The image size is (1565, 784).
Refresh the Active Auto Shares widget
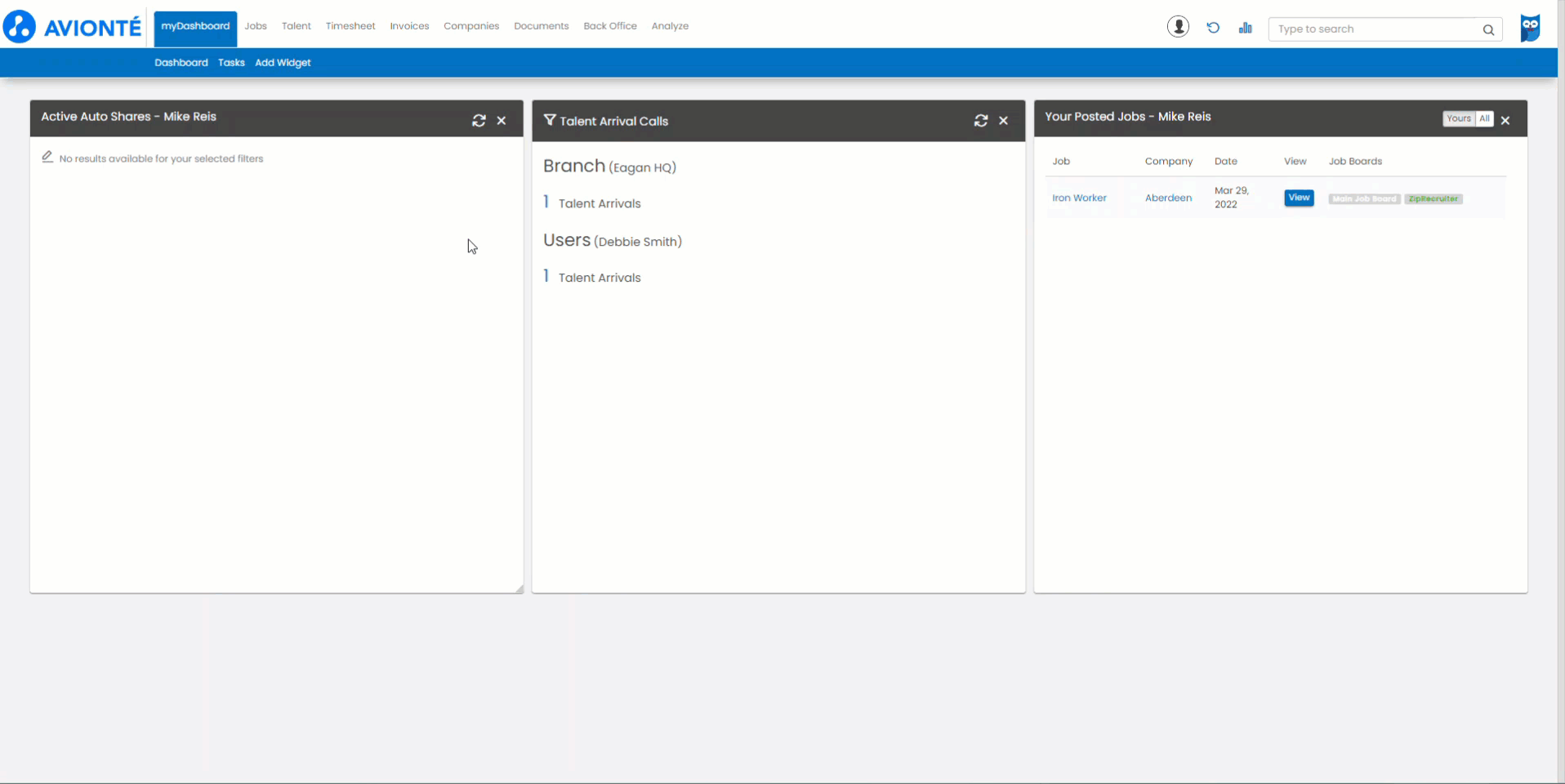479,120
